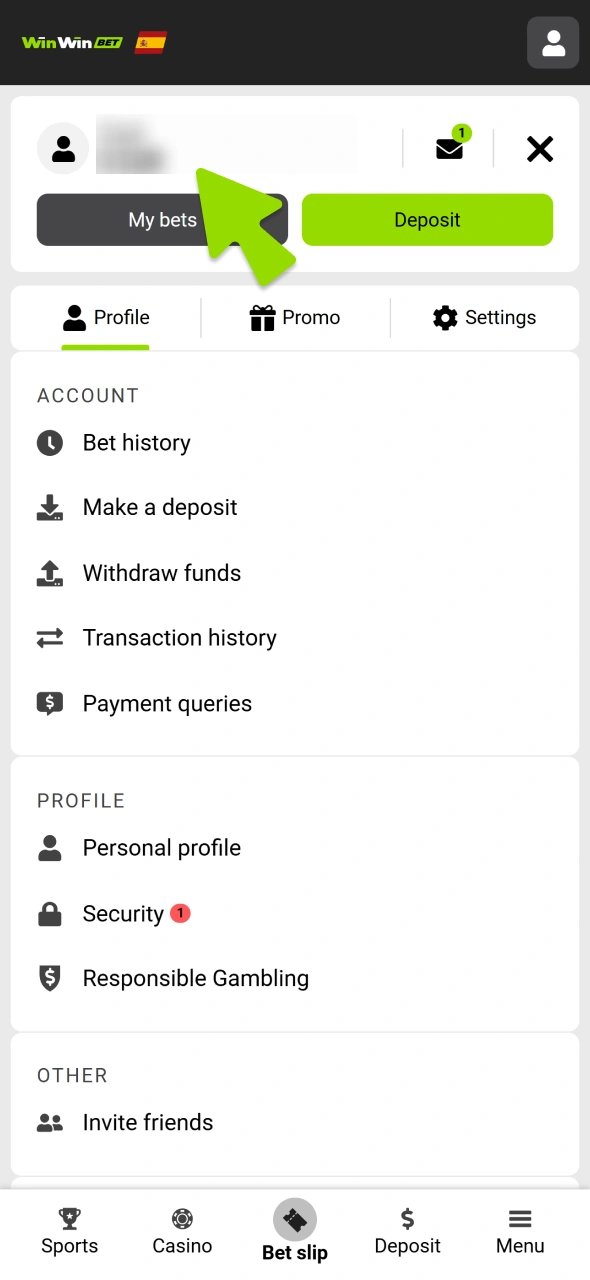Open the Invite friends link
Screen dimensions: 590x1280
click(x=147, y=1122)
